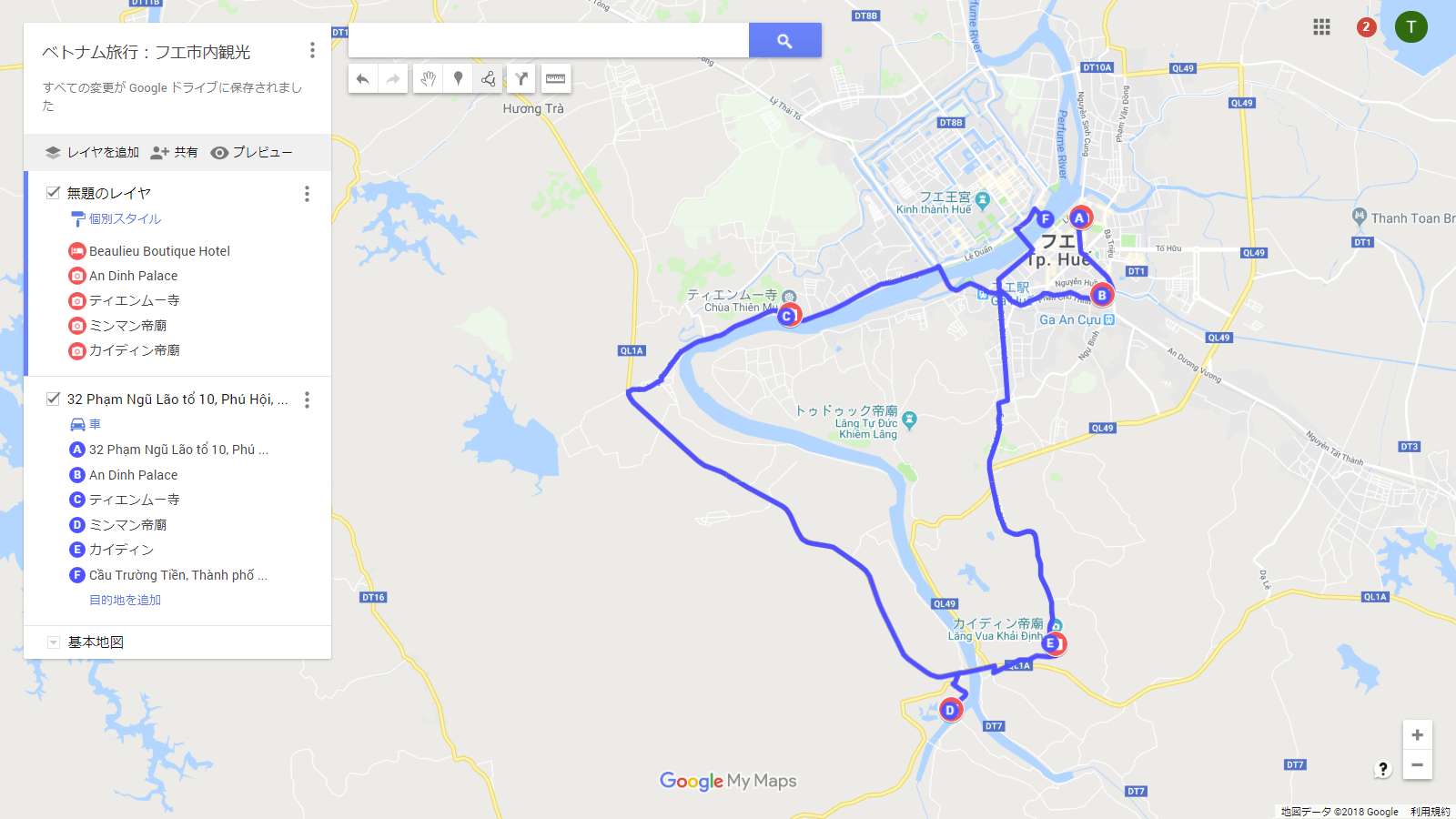Image resolution: width=1456 pixels, height=819 pixels.
Task: Select the measure distance ruler tool
Action: (x=555, y=79)
